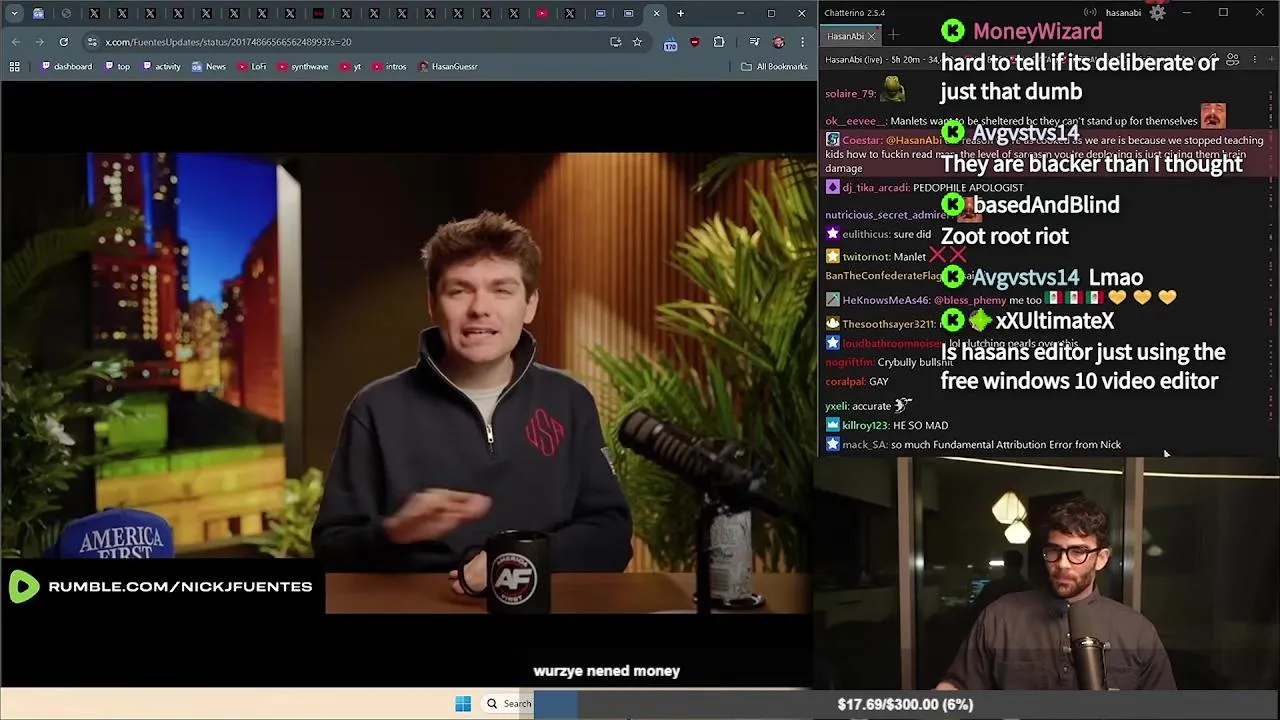Switch to the red YouTube browser tab

pyautogui.click(x=541, y=13)
